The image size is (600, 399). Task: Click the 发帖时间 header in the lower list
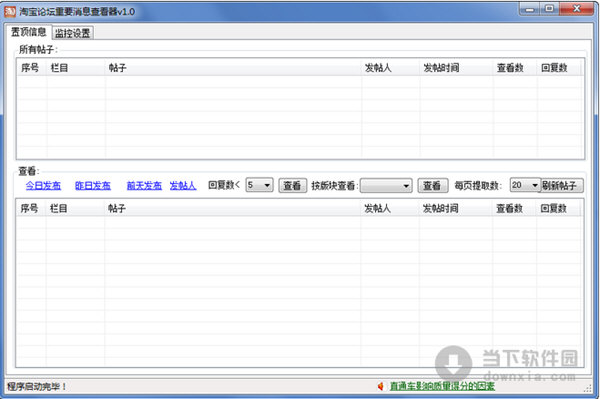(x=456, y=208)
